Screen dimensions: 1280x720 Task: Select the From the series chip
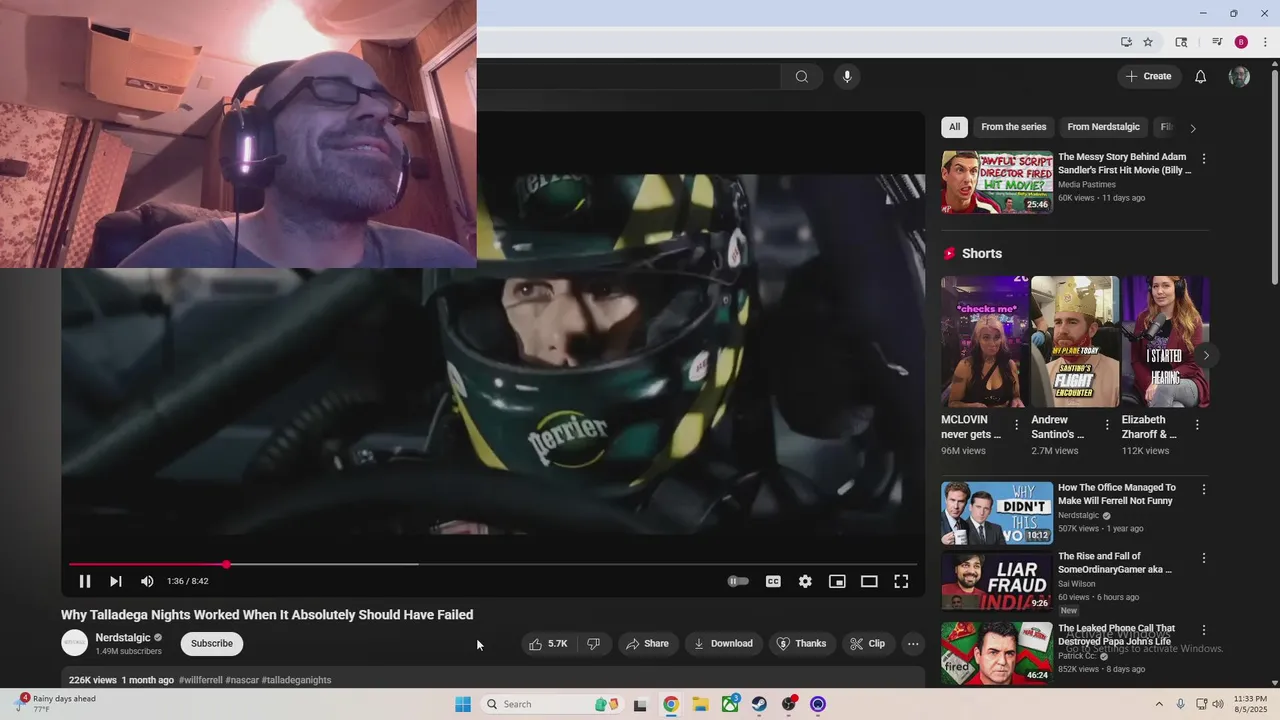pos(1014,127)
